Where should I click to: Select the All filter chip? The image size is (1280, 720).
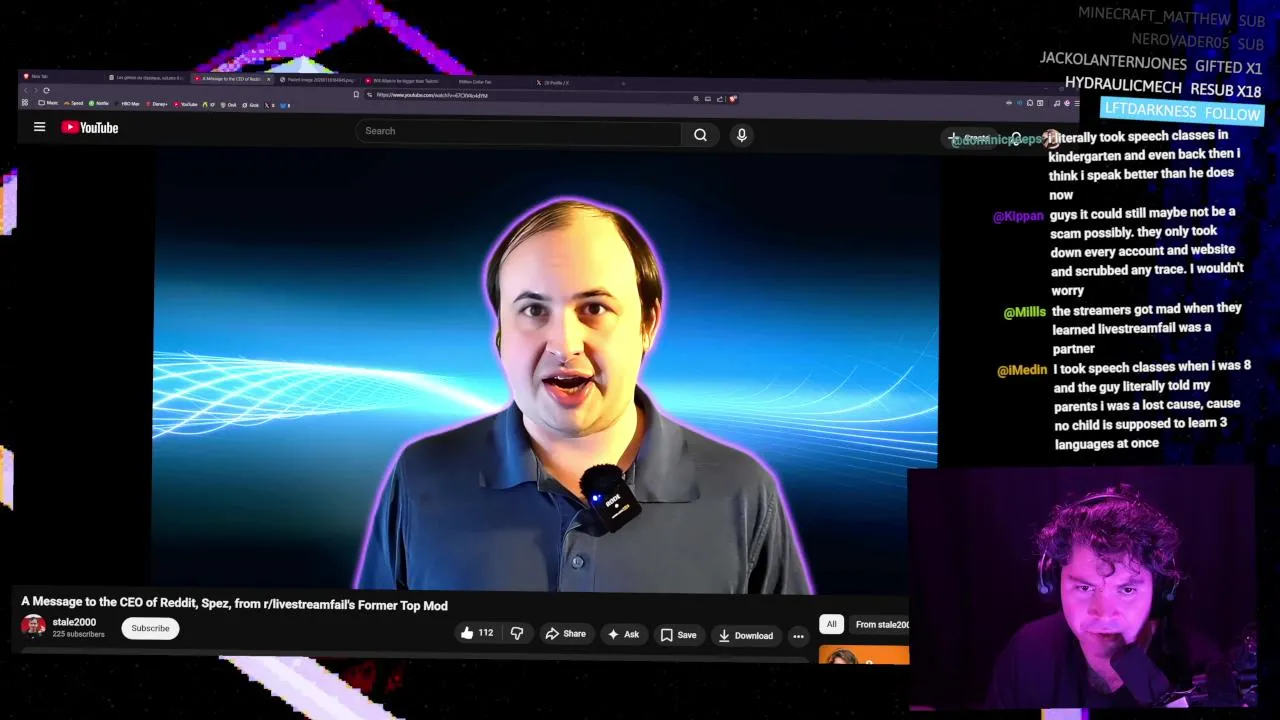tap(831, 624)
